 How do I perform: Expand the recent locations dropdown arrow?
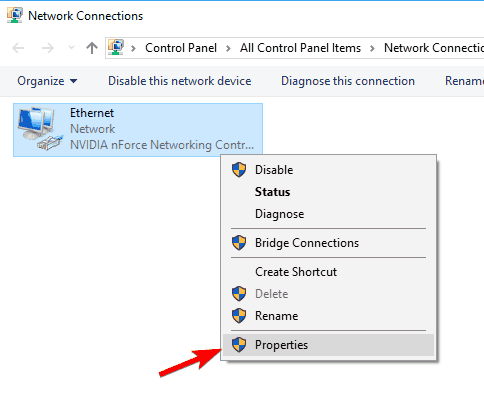71,48
